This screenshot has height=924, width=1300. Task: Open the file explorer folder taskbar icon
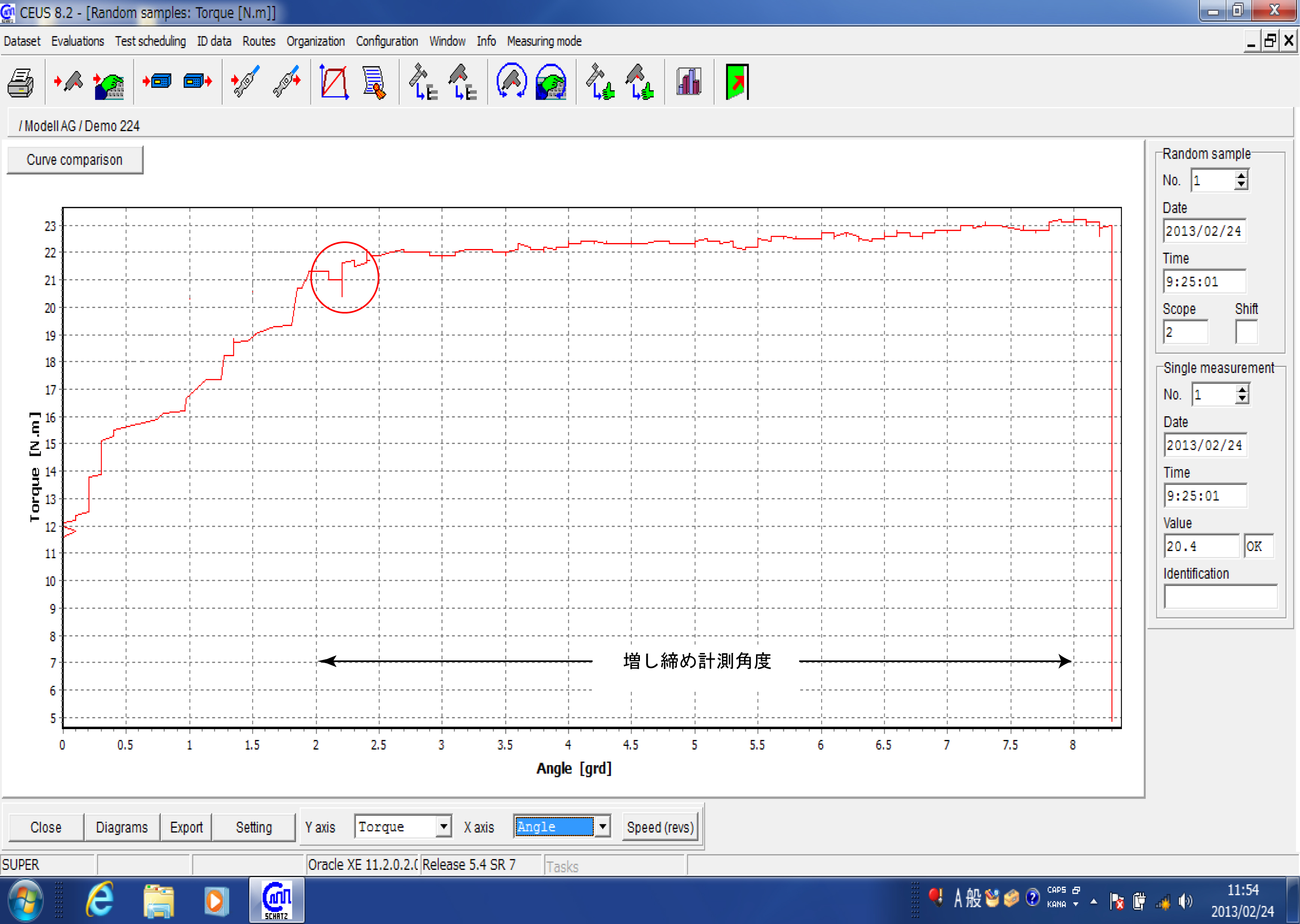point(159,901)
